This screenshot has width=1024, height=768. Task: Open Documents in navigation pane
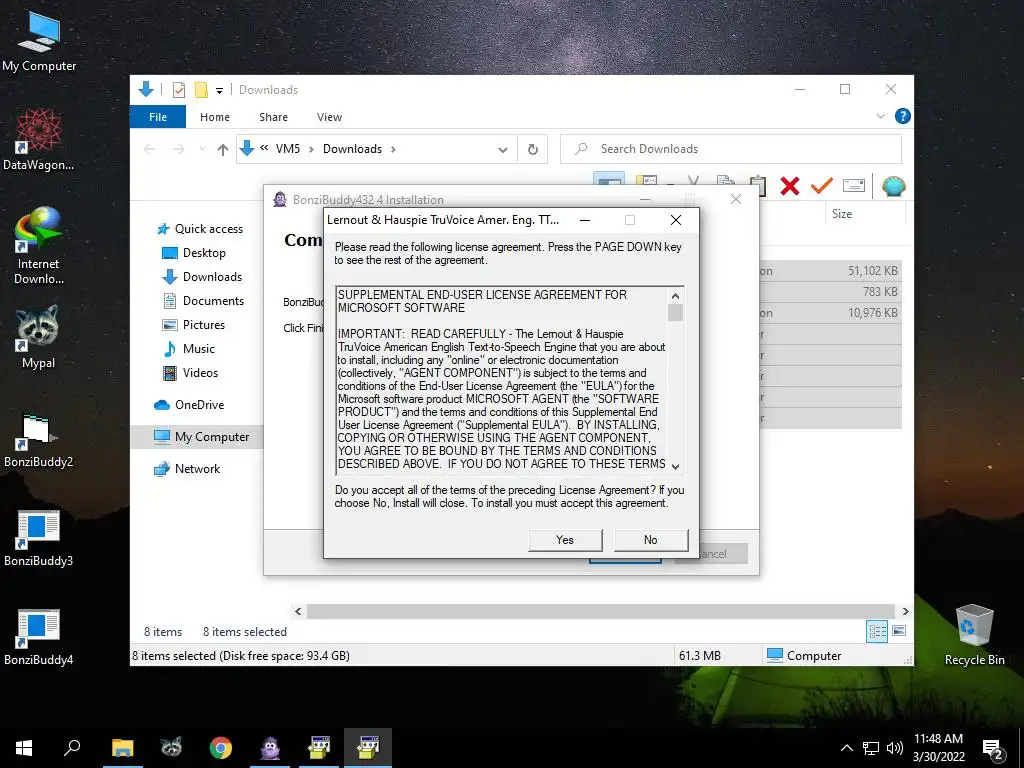pyautogui.click(x=203, y=300)
